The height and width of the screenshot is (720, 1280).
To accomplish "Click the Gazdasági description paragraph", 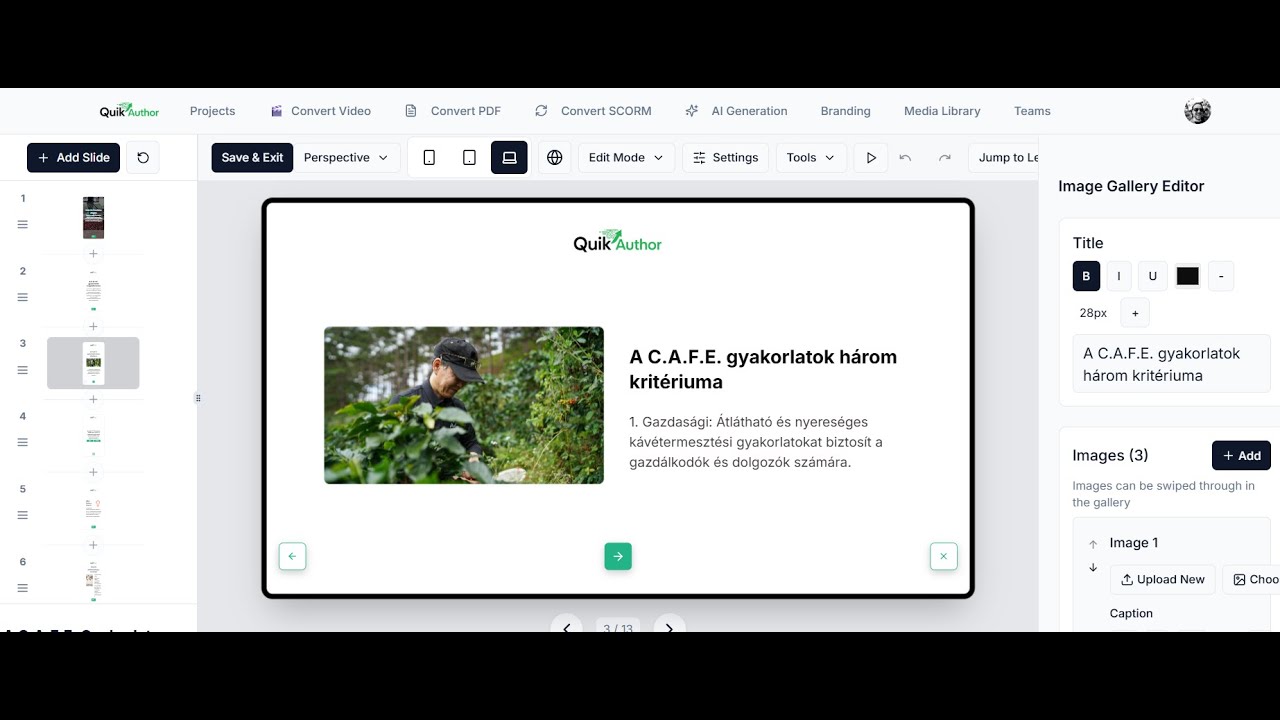I will (756, 442).
